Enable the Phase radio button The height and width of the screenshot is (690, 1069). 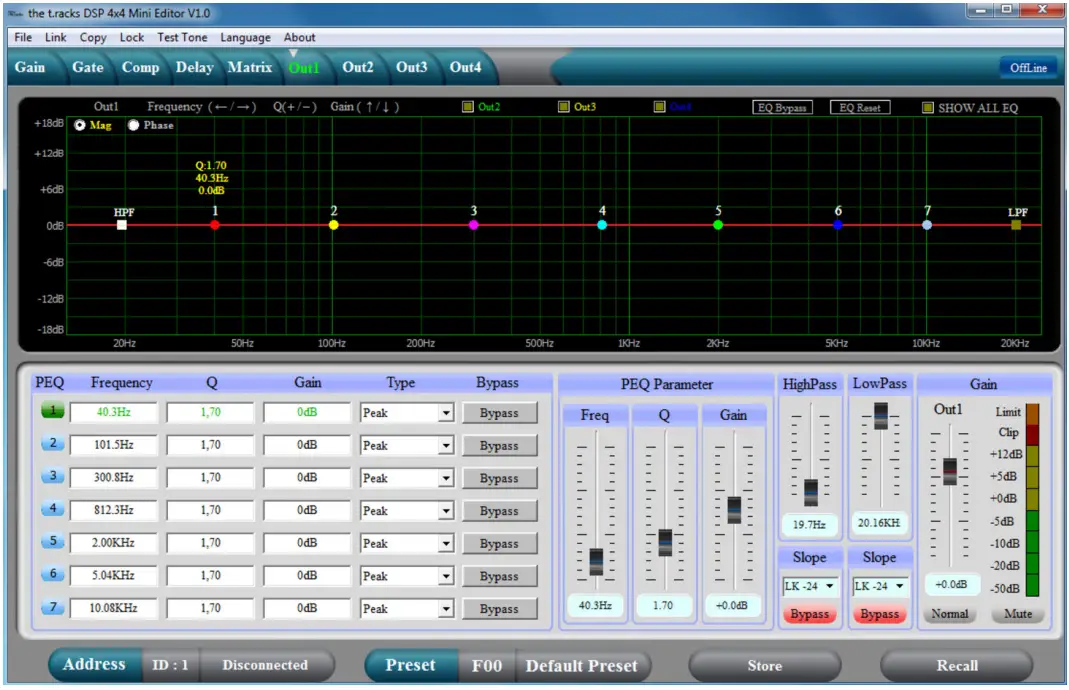(x=134, y=126)
